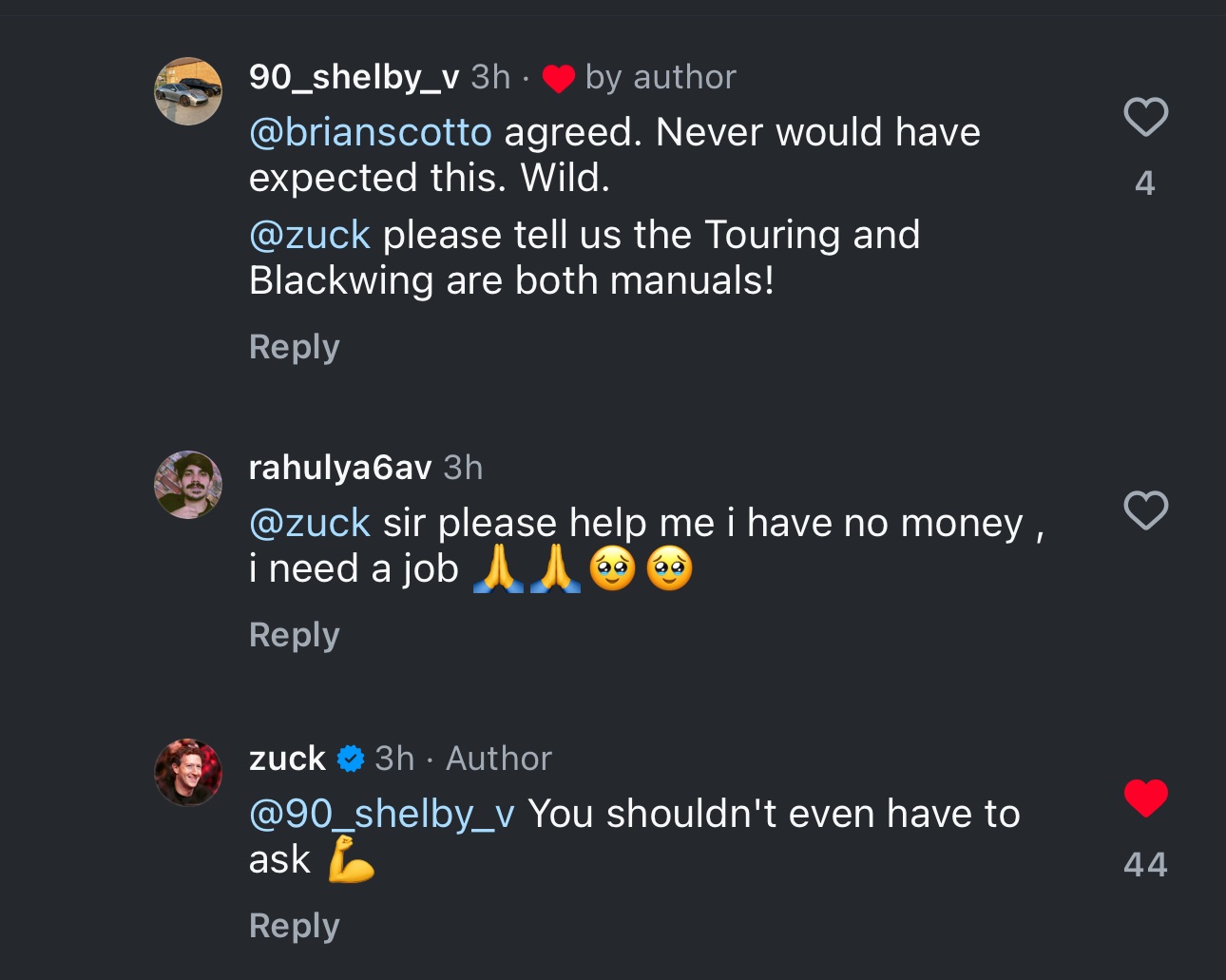Open zuck's profile avatar
The height and width of the screenshot is (980, 1226).
click(x=188, y=773)
